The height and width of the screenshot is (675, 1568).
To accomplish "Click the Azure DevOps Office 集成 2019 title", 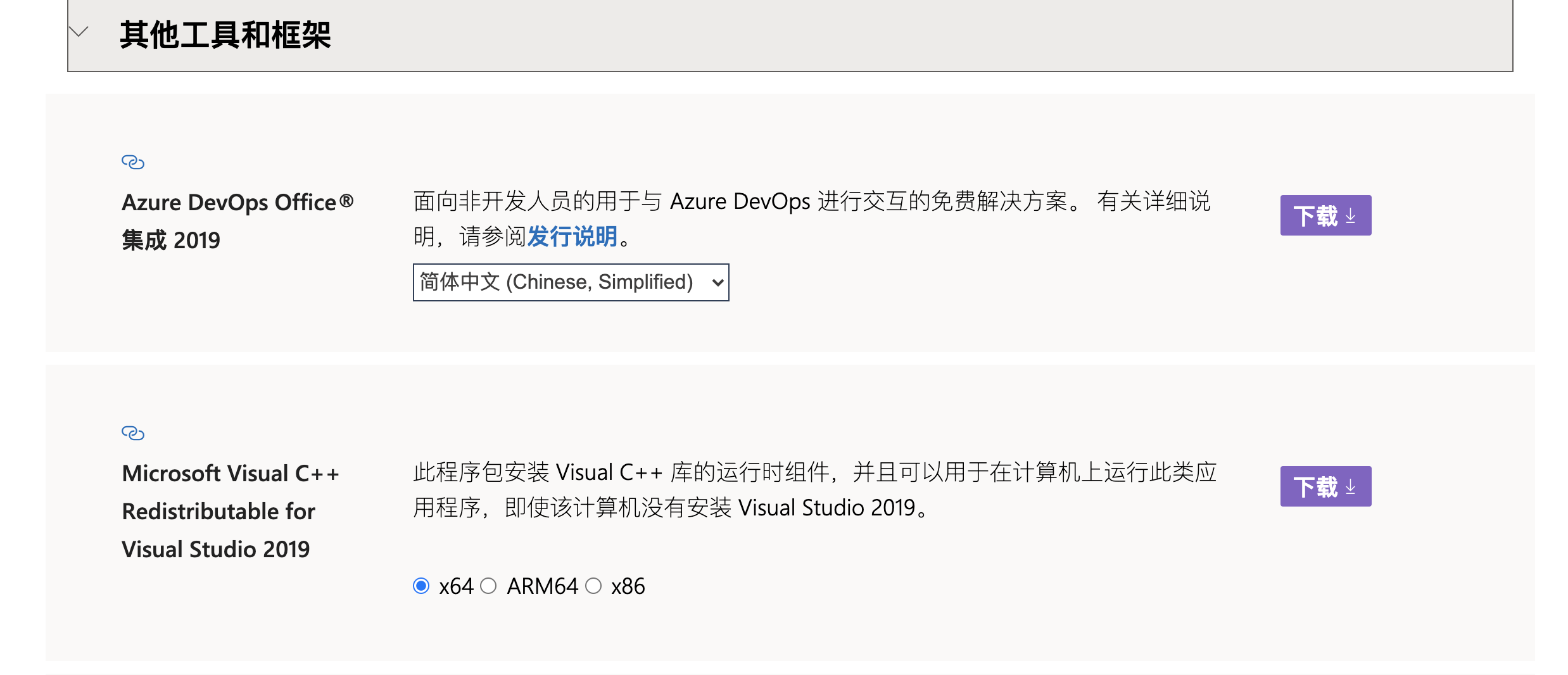I will (236, 220).
